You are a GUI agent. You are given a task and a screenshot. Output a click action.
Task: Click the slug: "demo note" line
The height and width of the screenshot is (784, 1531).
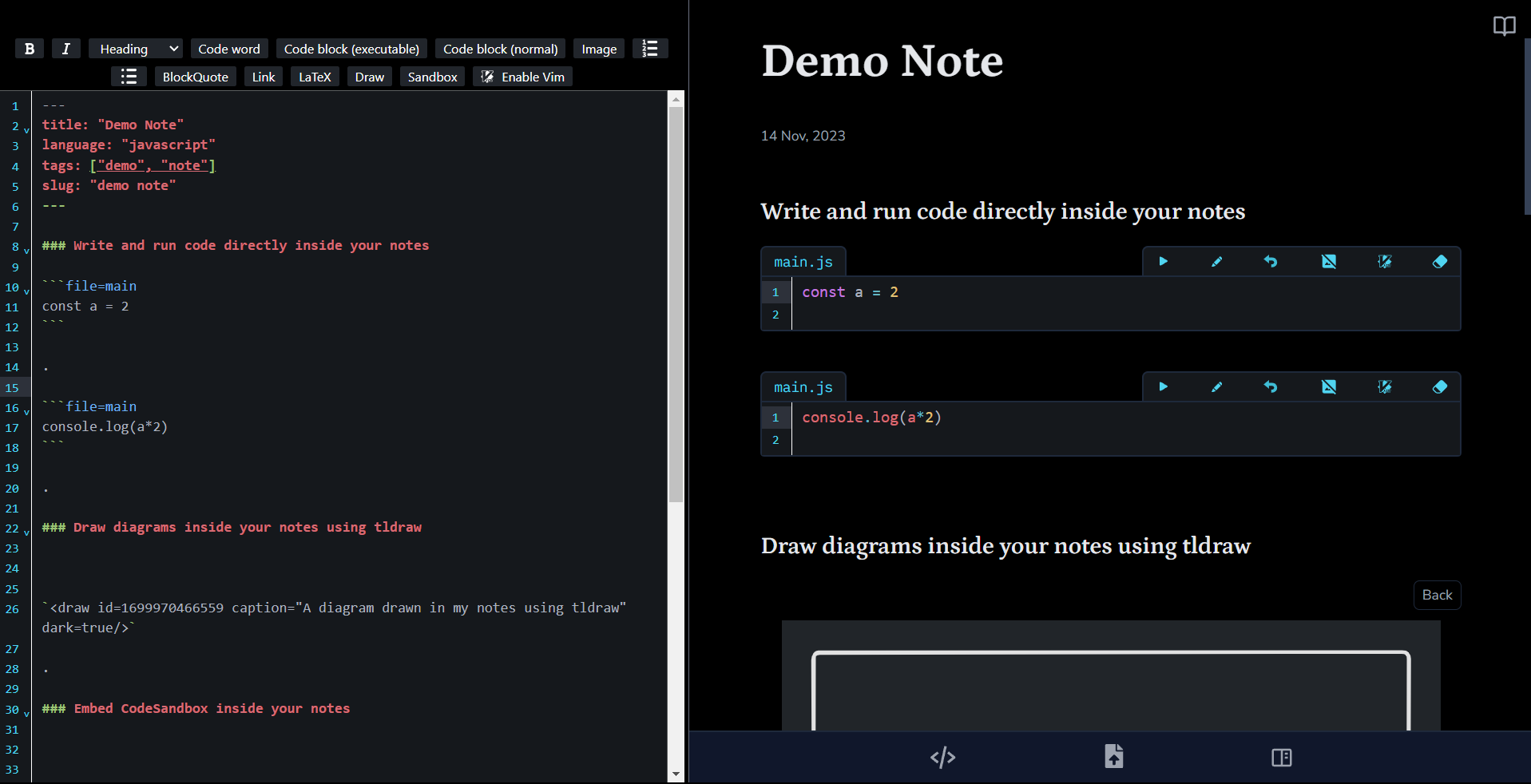click(x=109, y=185)
